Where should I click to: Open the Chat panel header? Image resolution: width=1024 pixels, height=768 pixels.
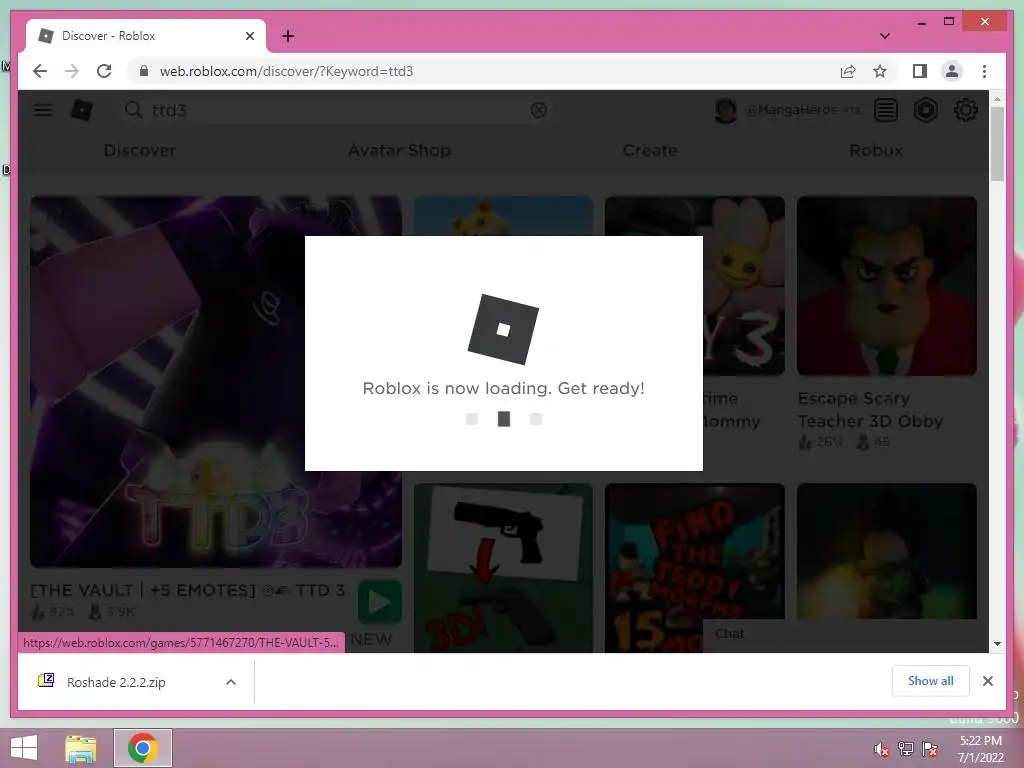tap(846, 634)
